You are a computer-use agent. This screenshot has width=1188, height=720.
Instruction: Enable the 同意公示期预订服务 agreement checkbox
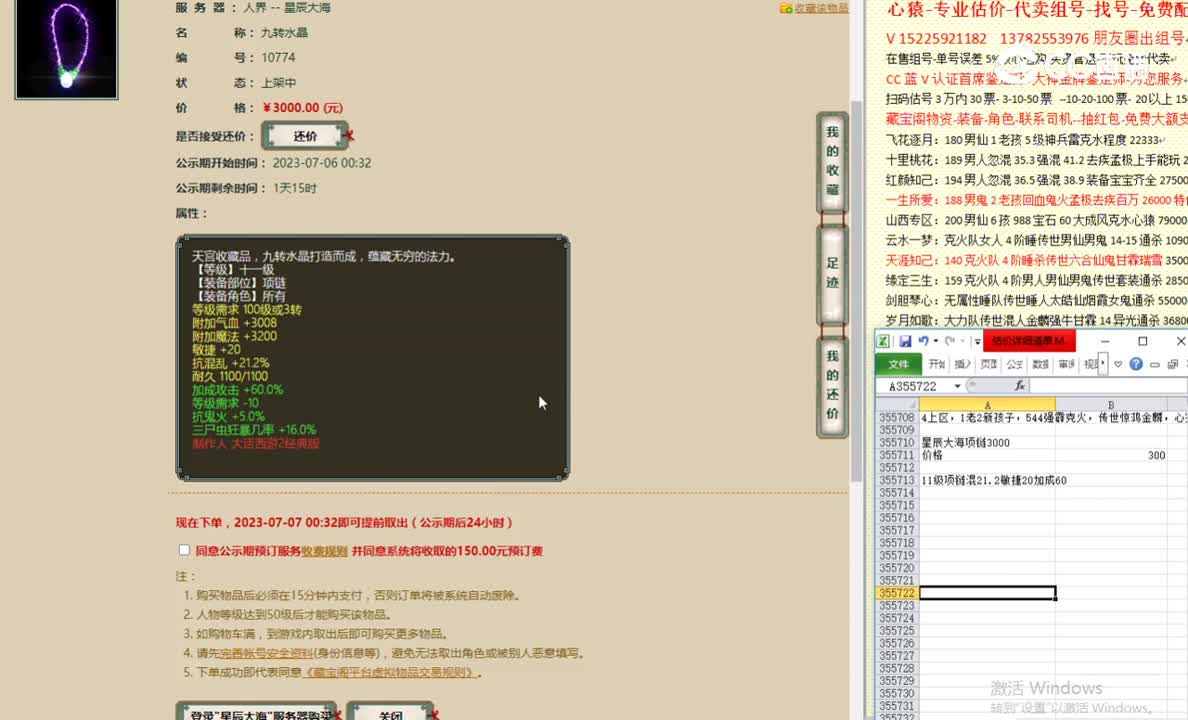click(185, 549)
